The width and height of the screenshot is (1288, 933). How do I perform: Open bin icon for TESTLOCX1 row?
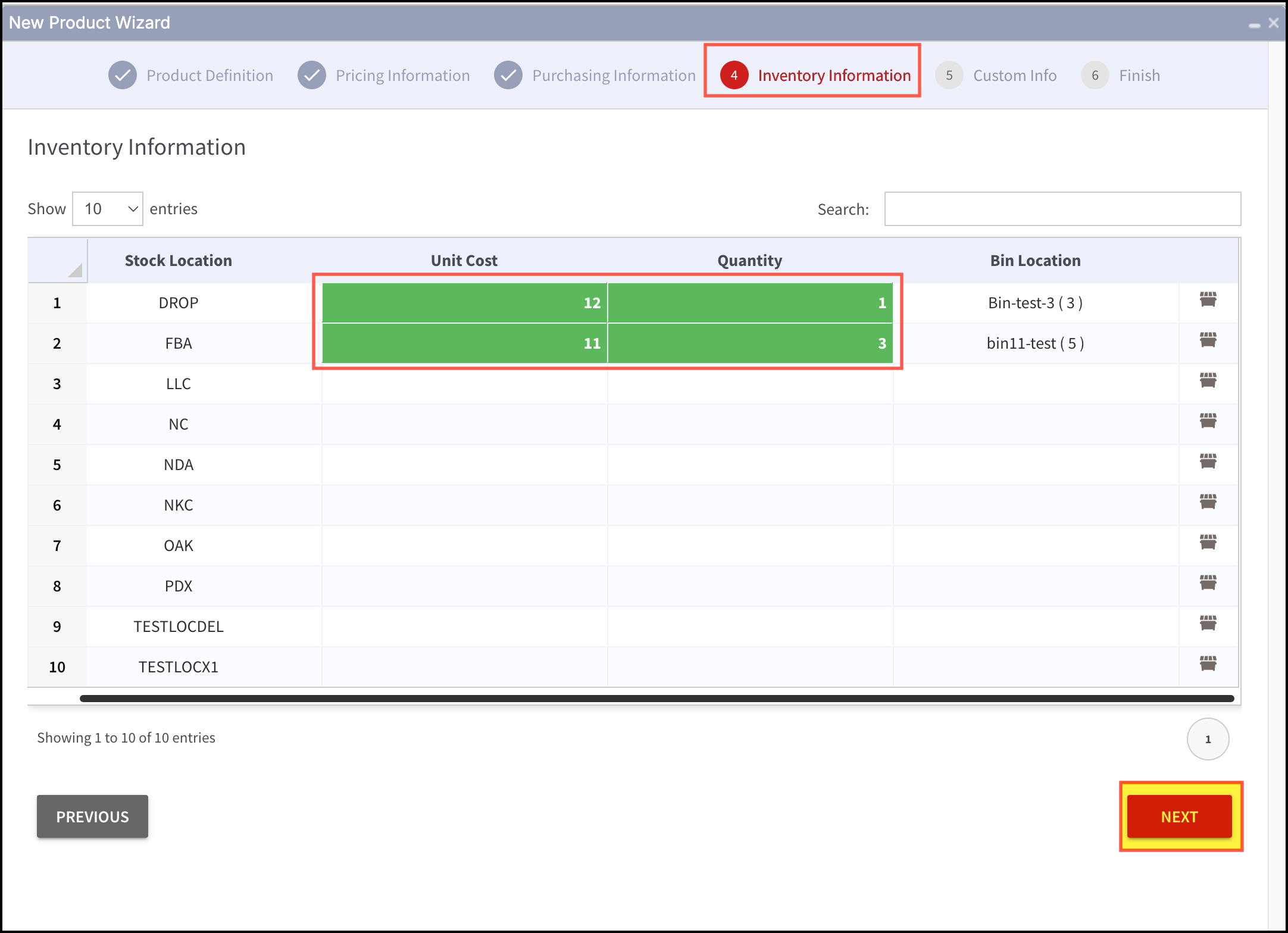1208,663
